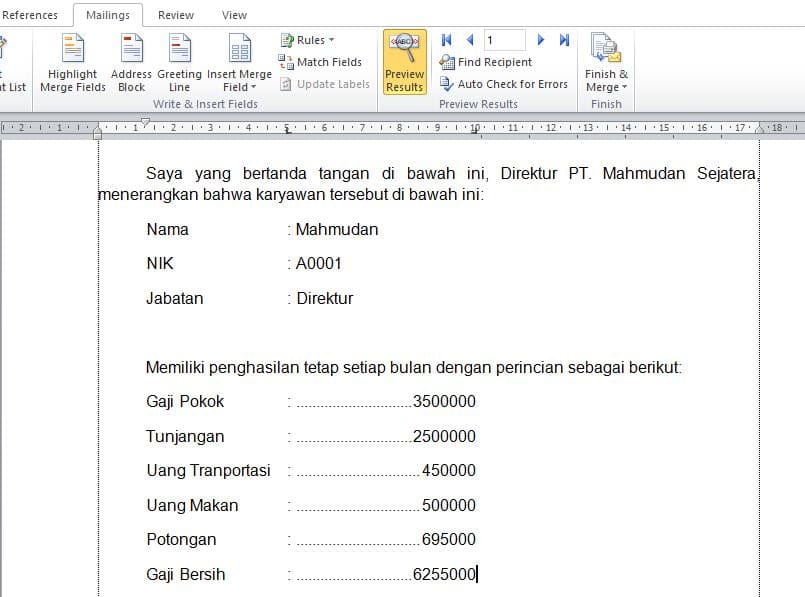
Task: Click the Insert Merge Field icon
Action: point(240,50)
